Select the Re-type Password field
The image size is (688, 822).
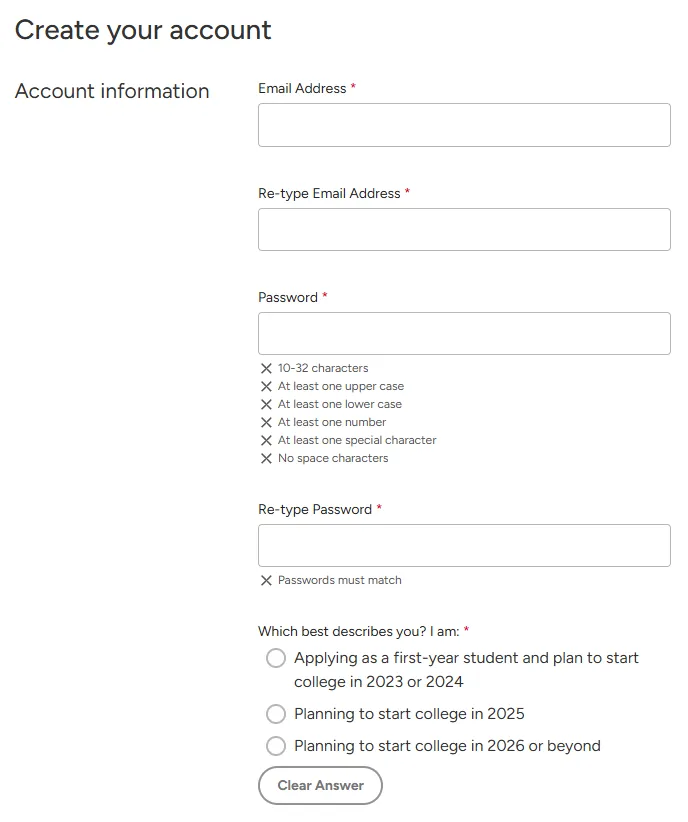(464, 545)
